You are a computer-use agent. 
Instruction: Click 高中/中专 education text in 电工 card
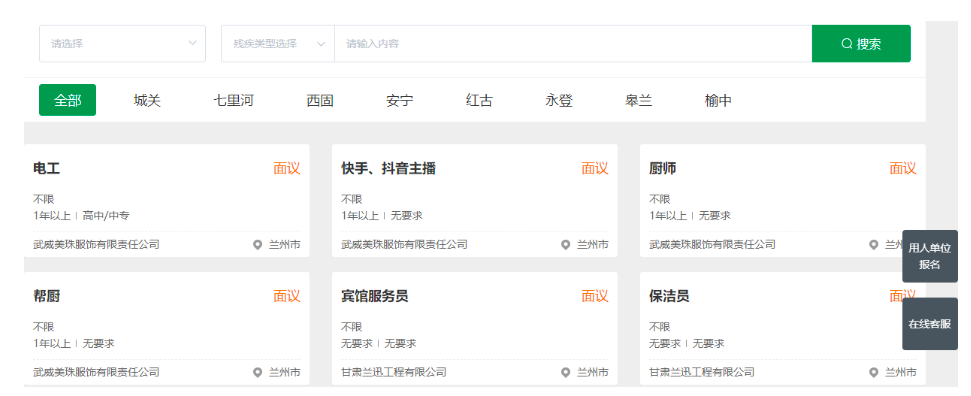point(106,216)
